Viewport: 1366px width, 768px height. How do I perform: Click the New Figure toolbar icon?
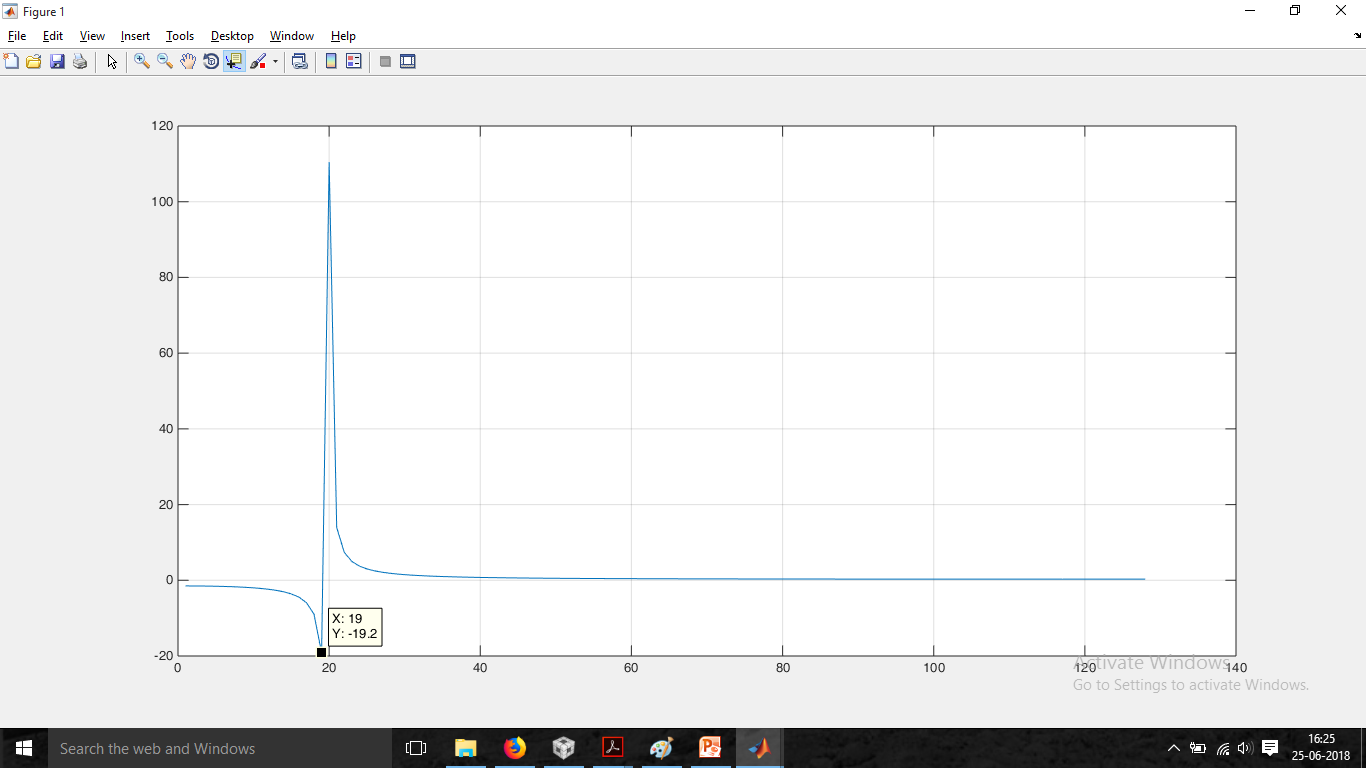coord(12,62)
